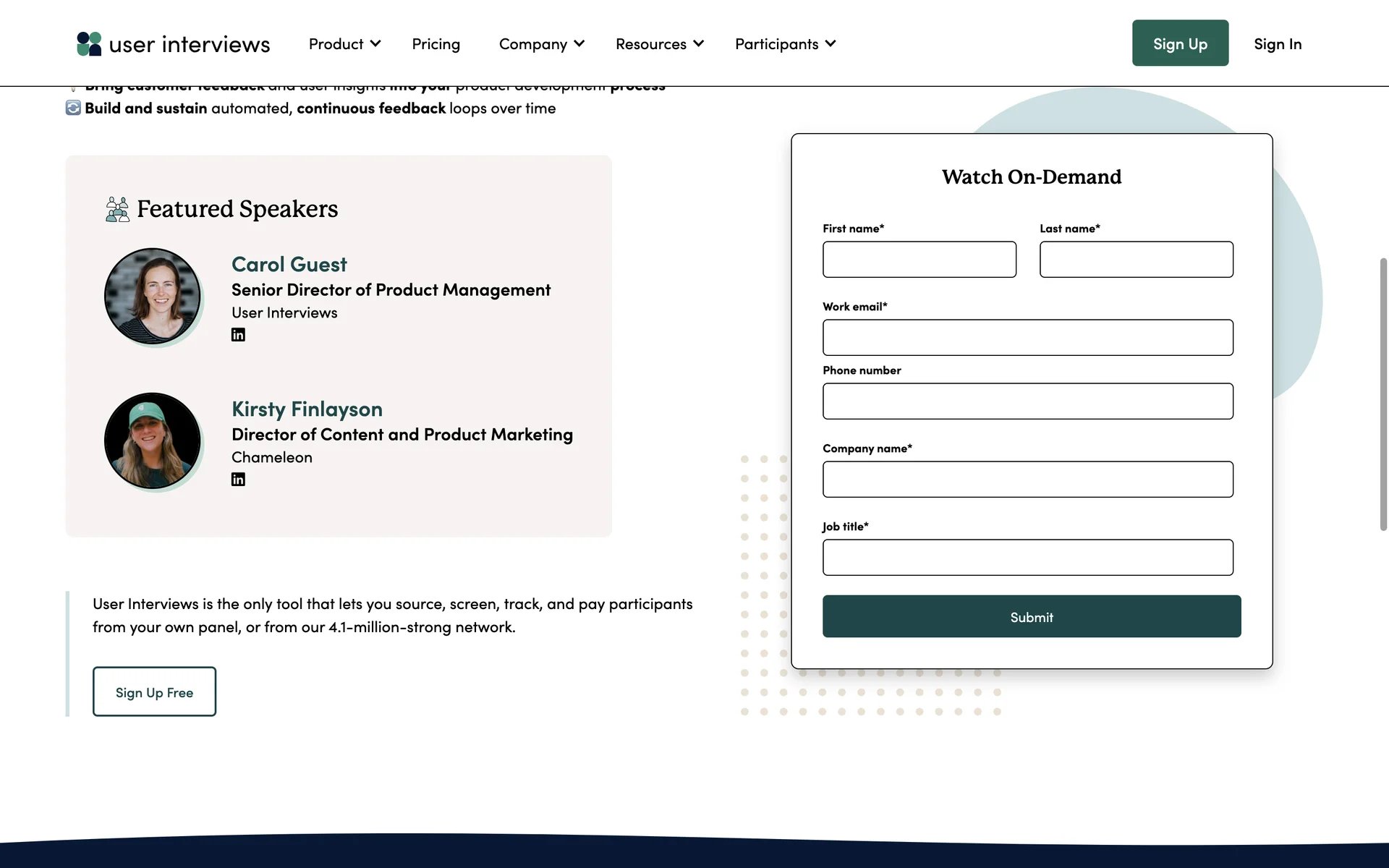The height and width of the screenshot is (868, 1389).
Task: Open the Resources dropdown chevron
Action: (698, 44)
